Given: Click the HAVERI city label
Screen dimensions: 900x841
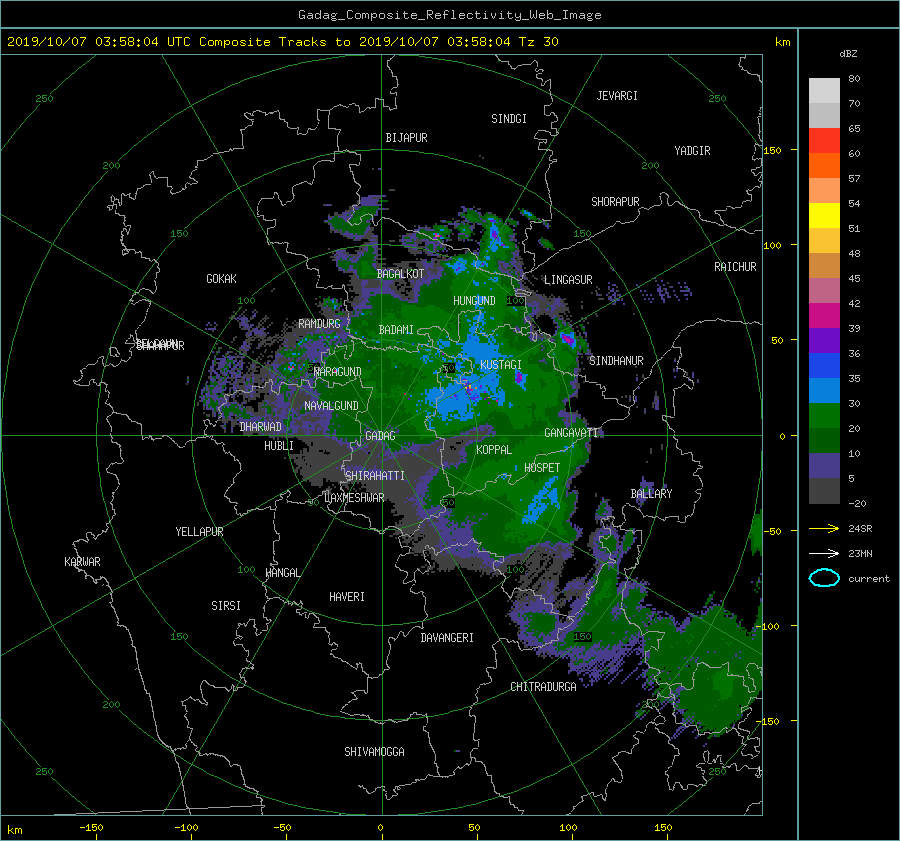Looking at the screenshot, I should [x=347, y=597].
